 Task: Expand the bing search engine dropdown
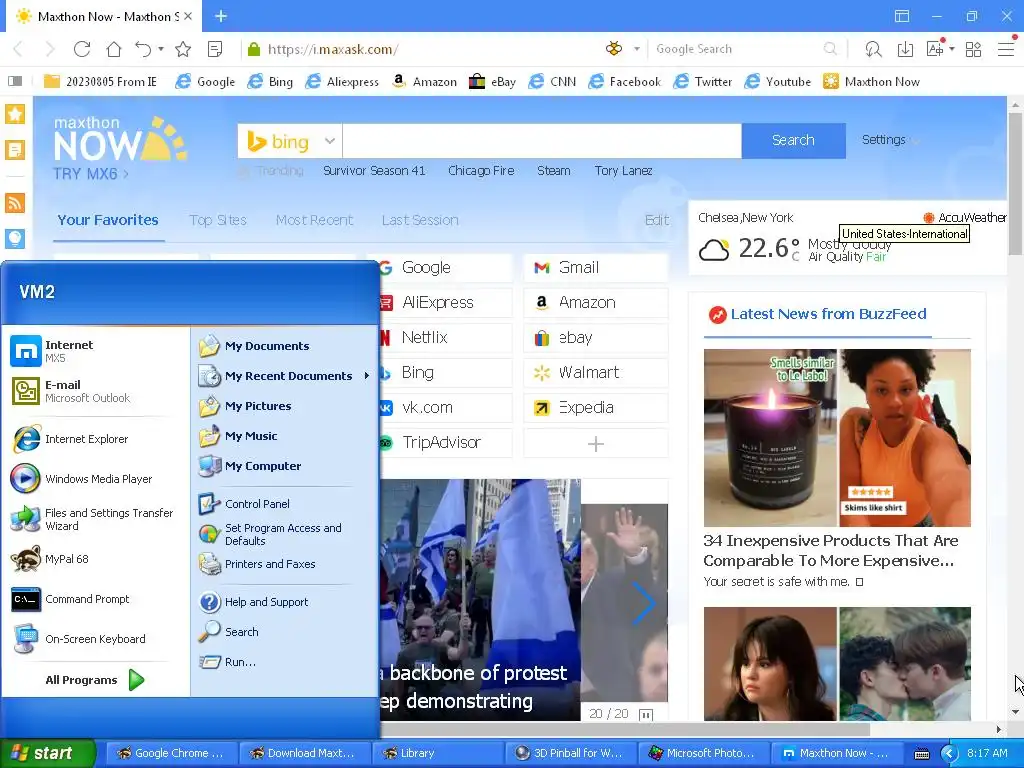(x=330, y=141)
